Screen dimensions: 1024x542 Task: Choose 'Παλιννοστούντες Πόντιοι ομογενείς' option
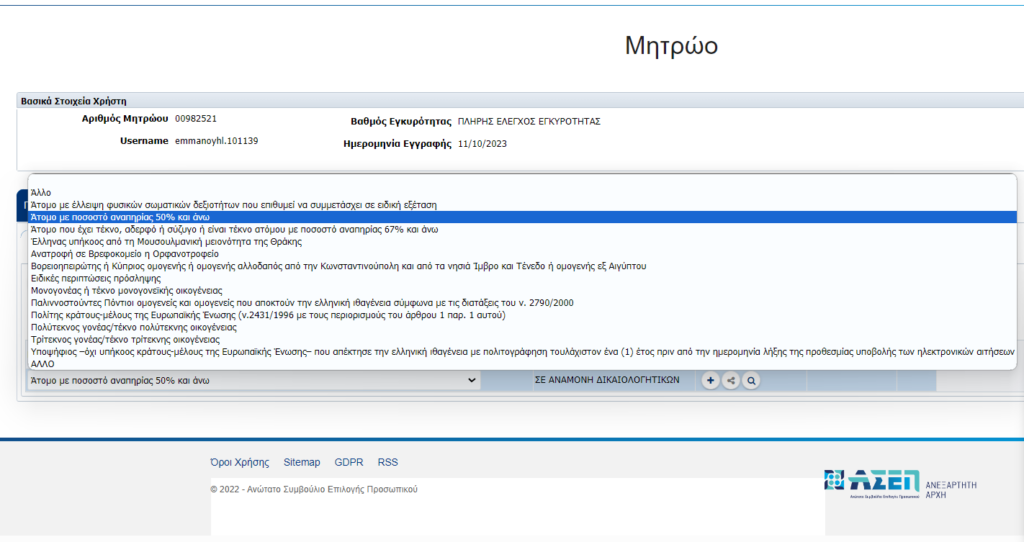pyautogui.click(x=522, y=303)
